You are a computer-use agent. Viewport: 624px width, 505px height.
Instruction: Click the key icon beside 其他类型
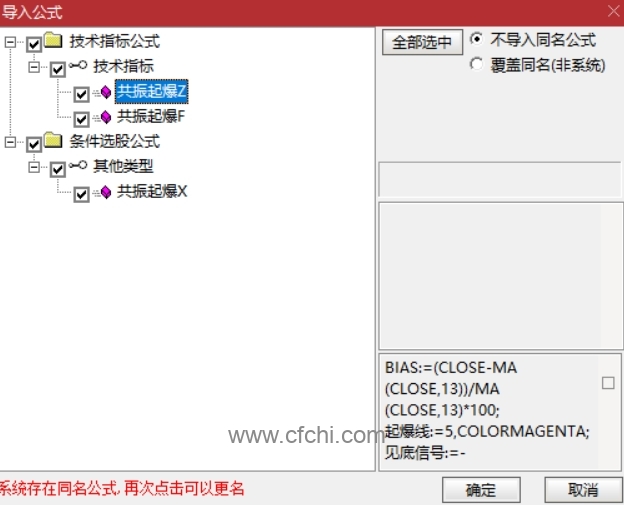tap(78, 165)
